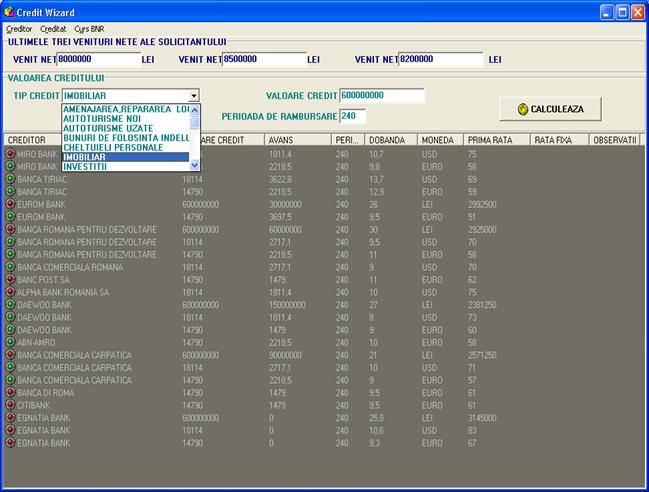The width and height of the screenshot is (649, 492).
Task: Click icon of BANCA ROMANA PENTRU DEZVOLTARE LEI row
Action: click(x=10, y=229)
